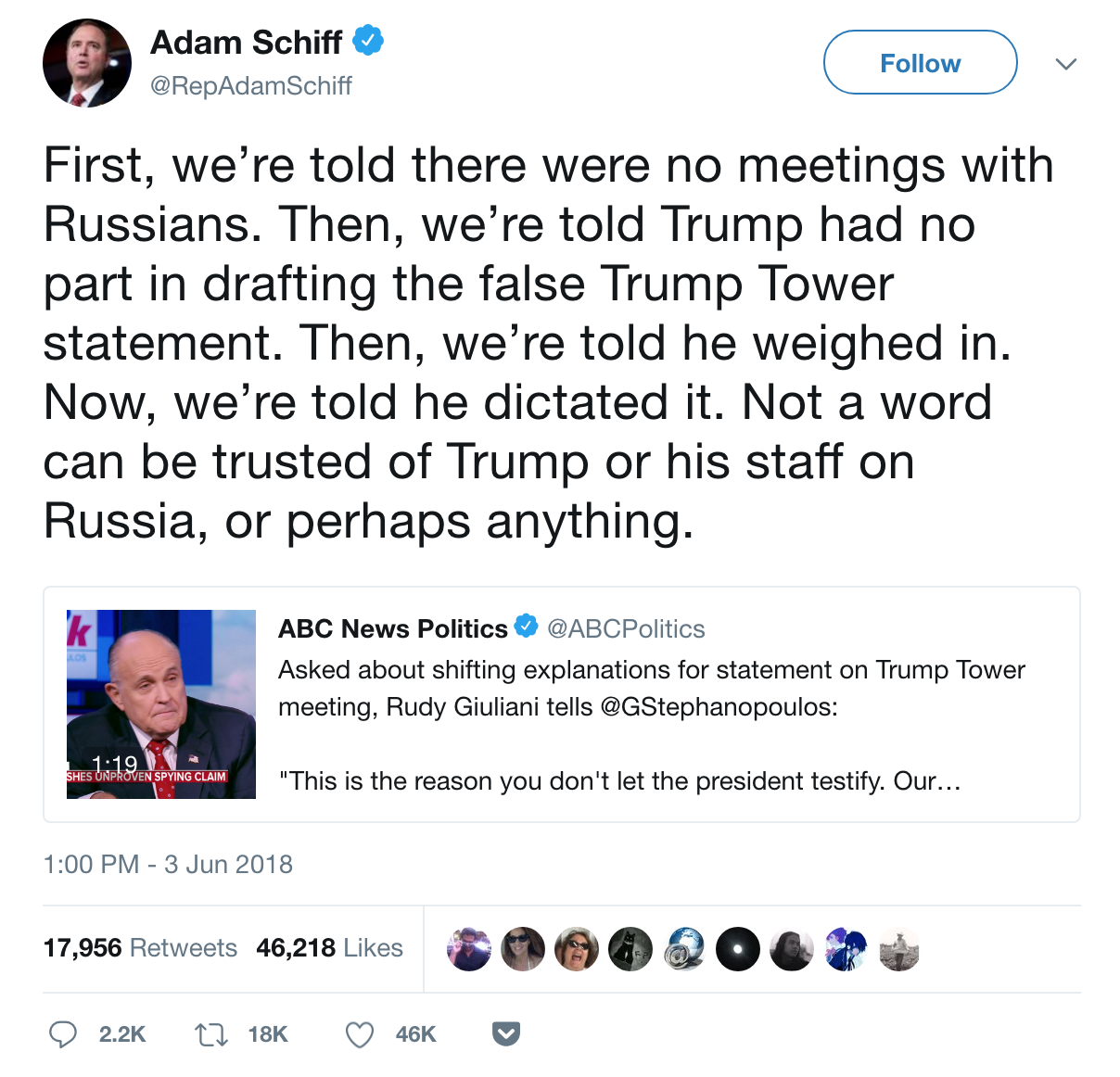Screen dimensions: 1120x1077
Task: Click ABC News Politics verified badge
Action: tap(527, 627)
